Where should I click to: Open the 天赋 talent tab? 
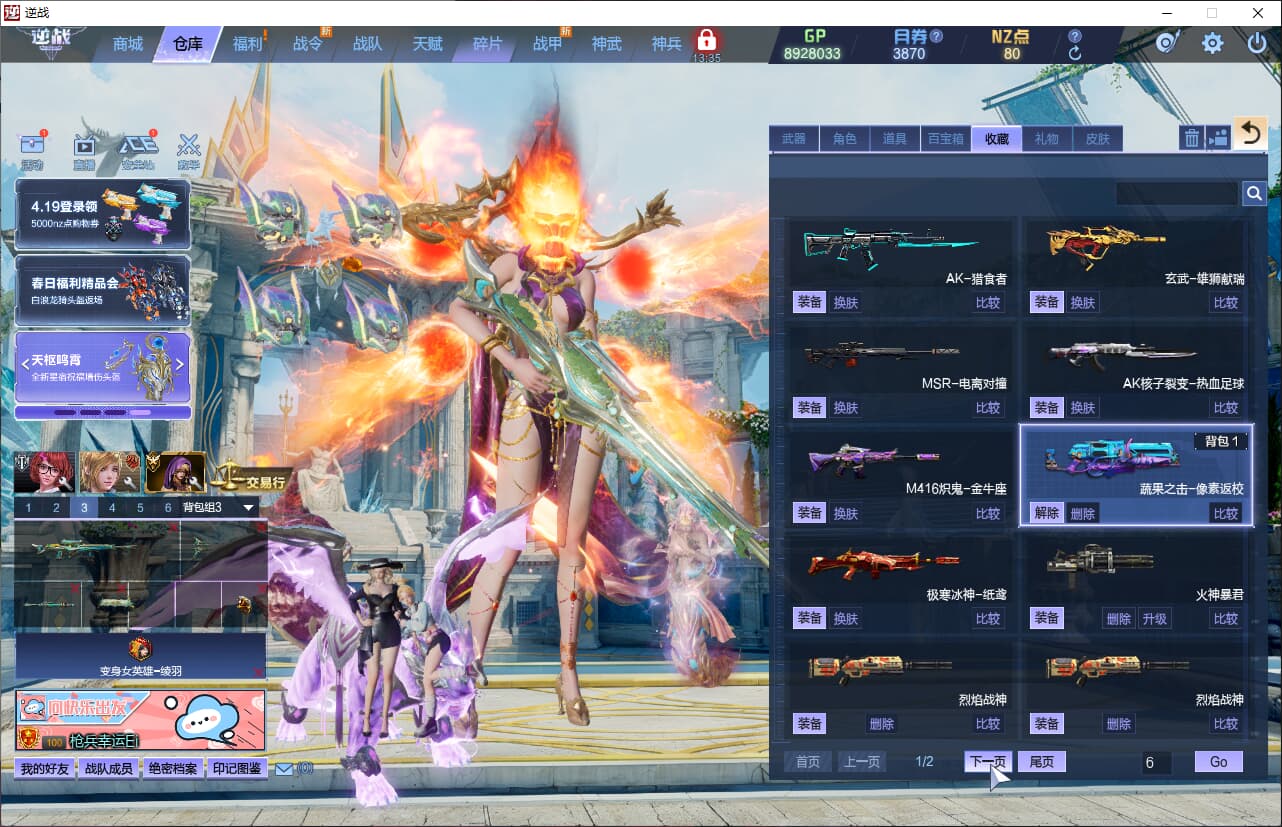pyautogui.click(x=428, y=44)
